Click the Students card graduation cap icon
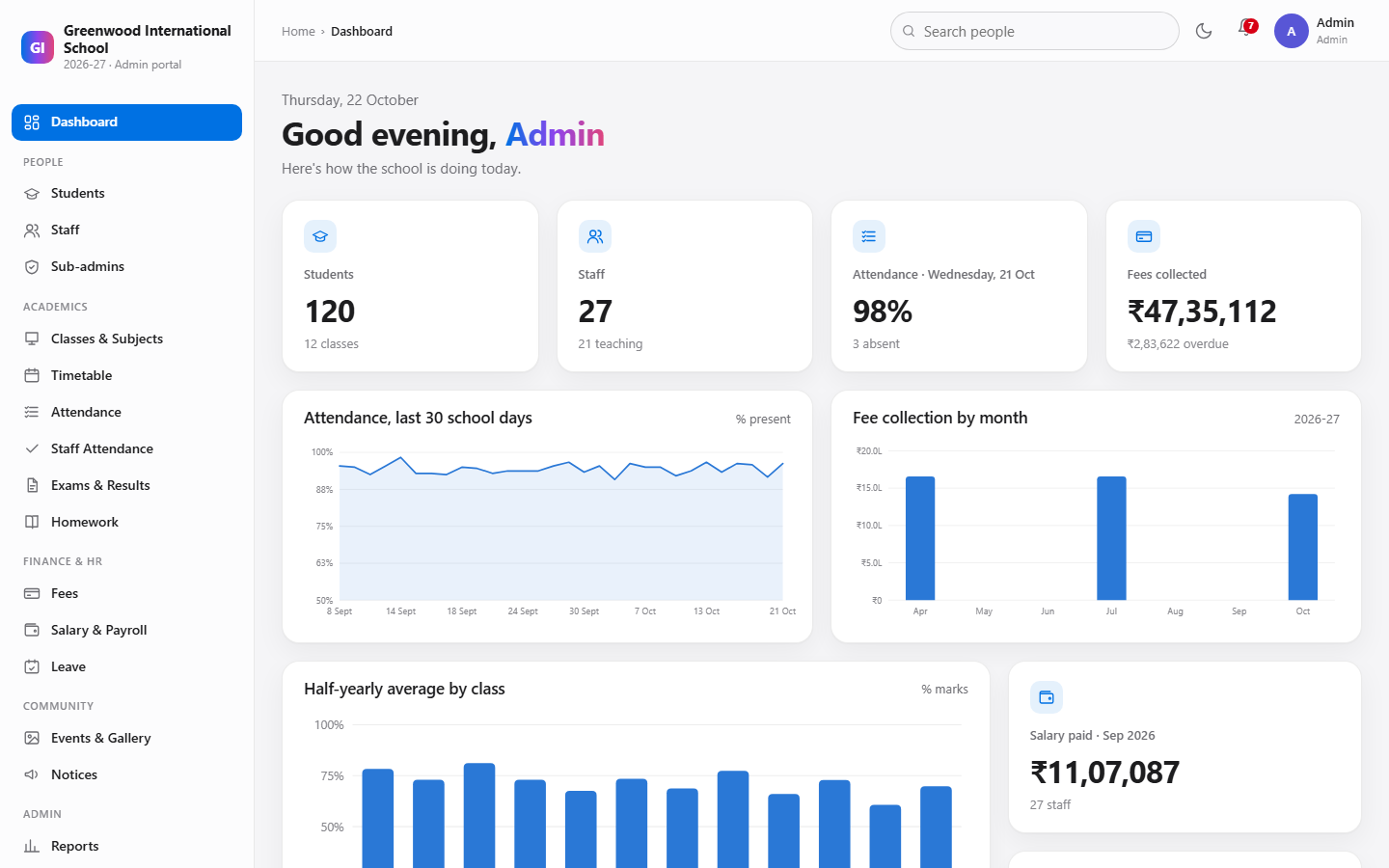Image resolution: width=1389 pixels, height=868 pixels. click(320, 236)
